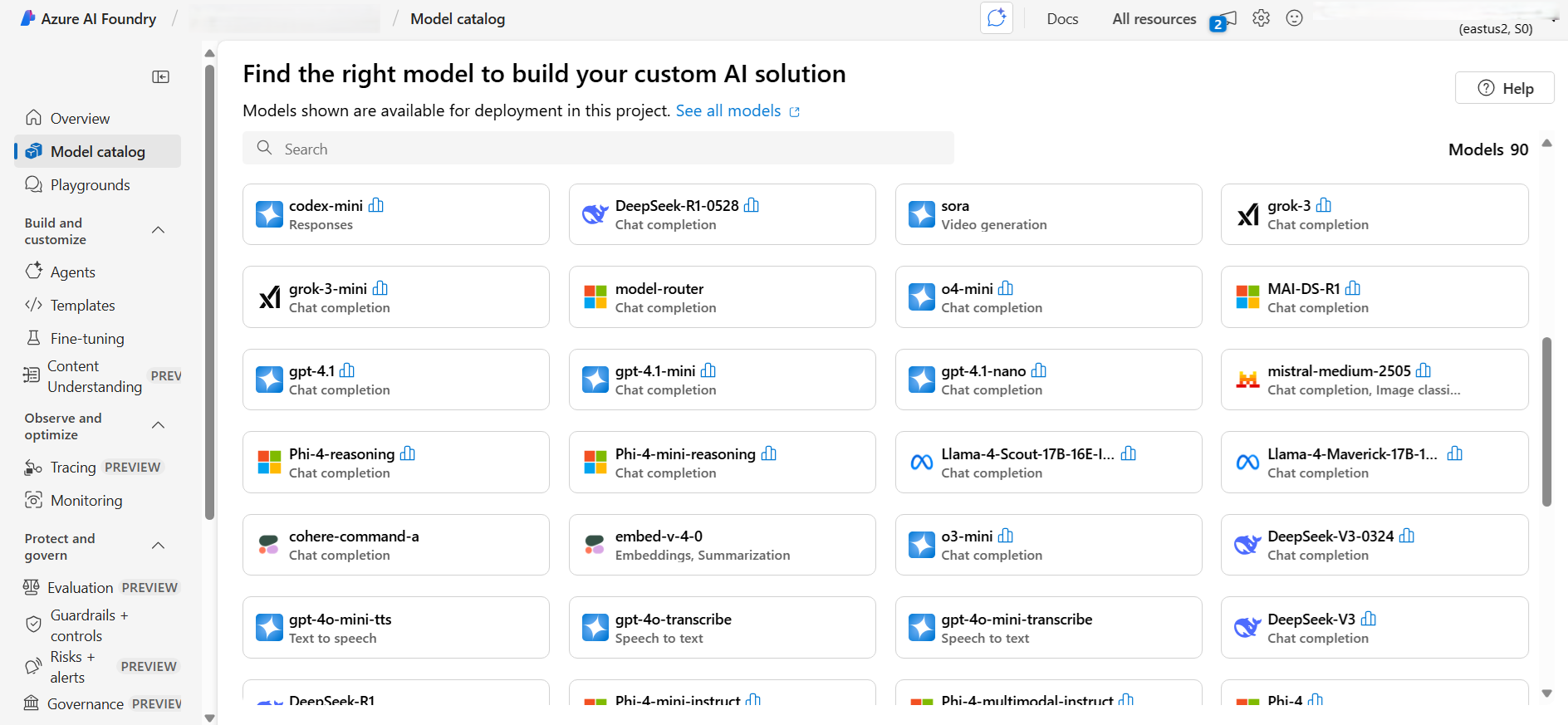Click the See all models link
1568x725 pixels.
click(728, 111)
